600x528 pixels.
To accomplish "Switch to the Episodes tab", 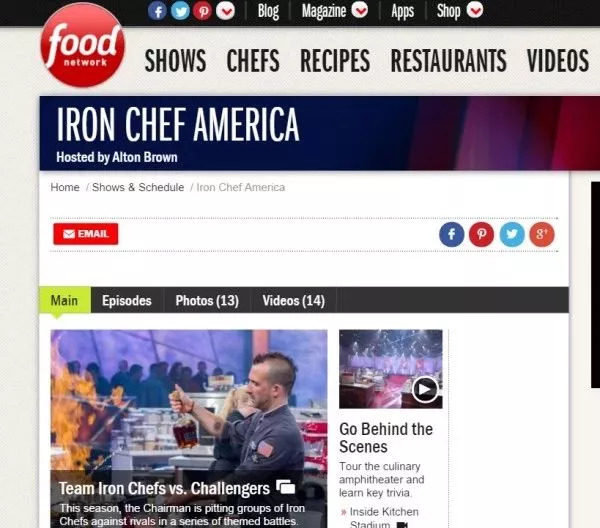I will coord(127,300).
